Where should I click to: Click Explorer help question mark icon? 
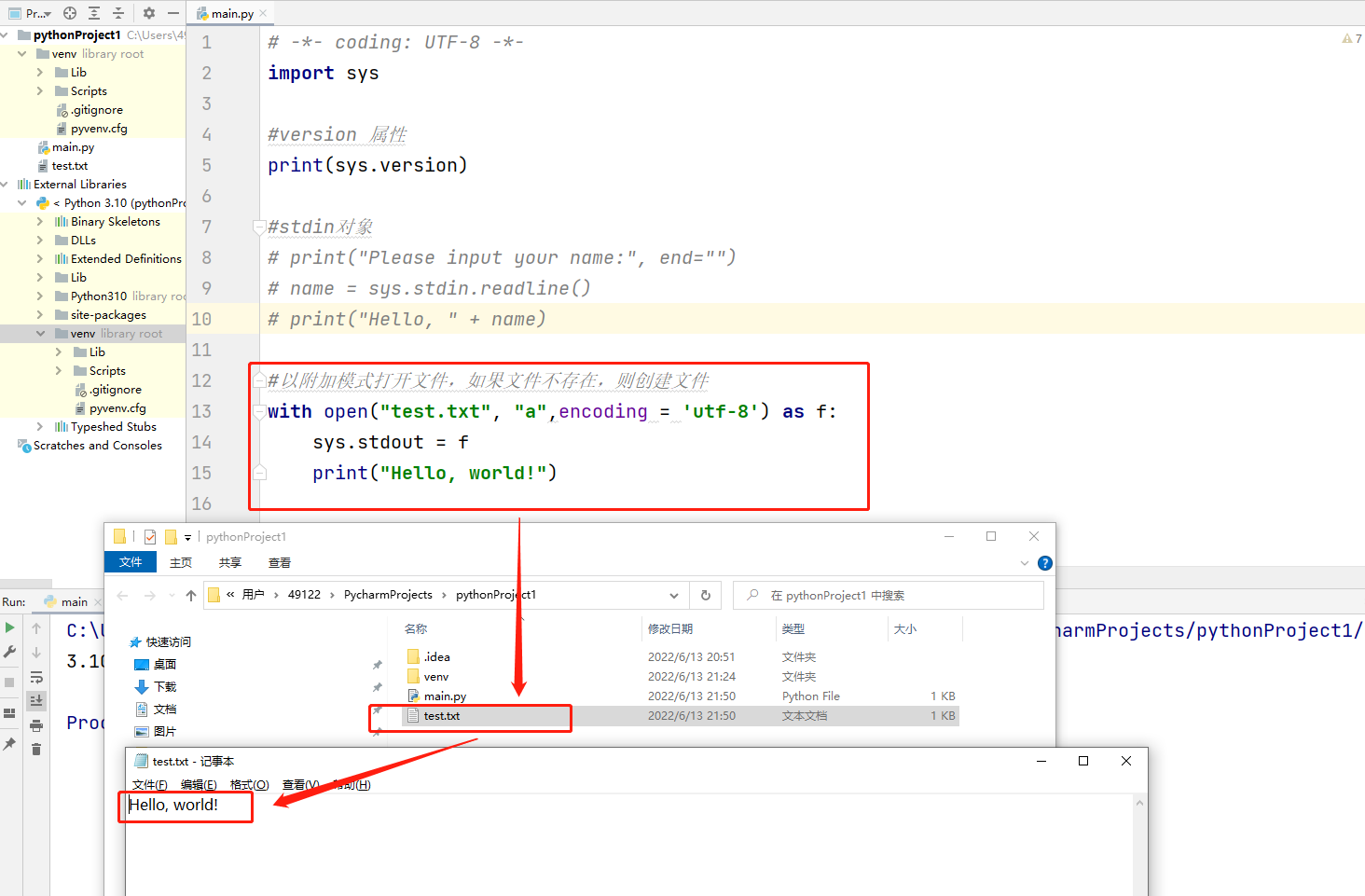click(1045, 563)
